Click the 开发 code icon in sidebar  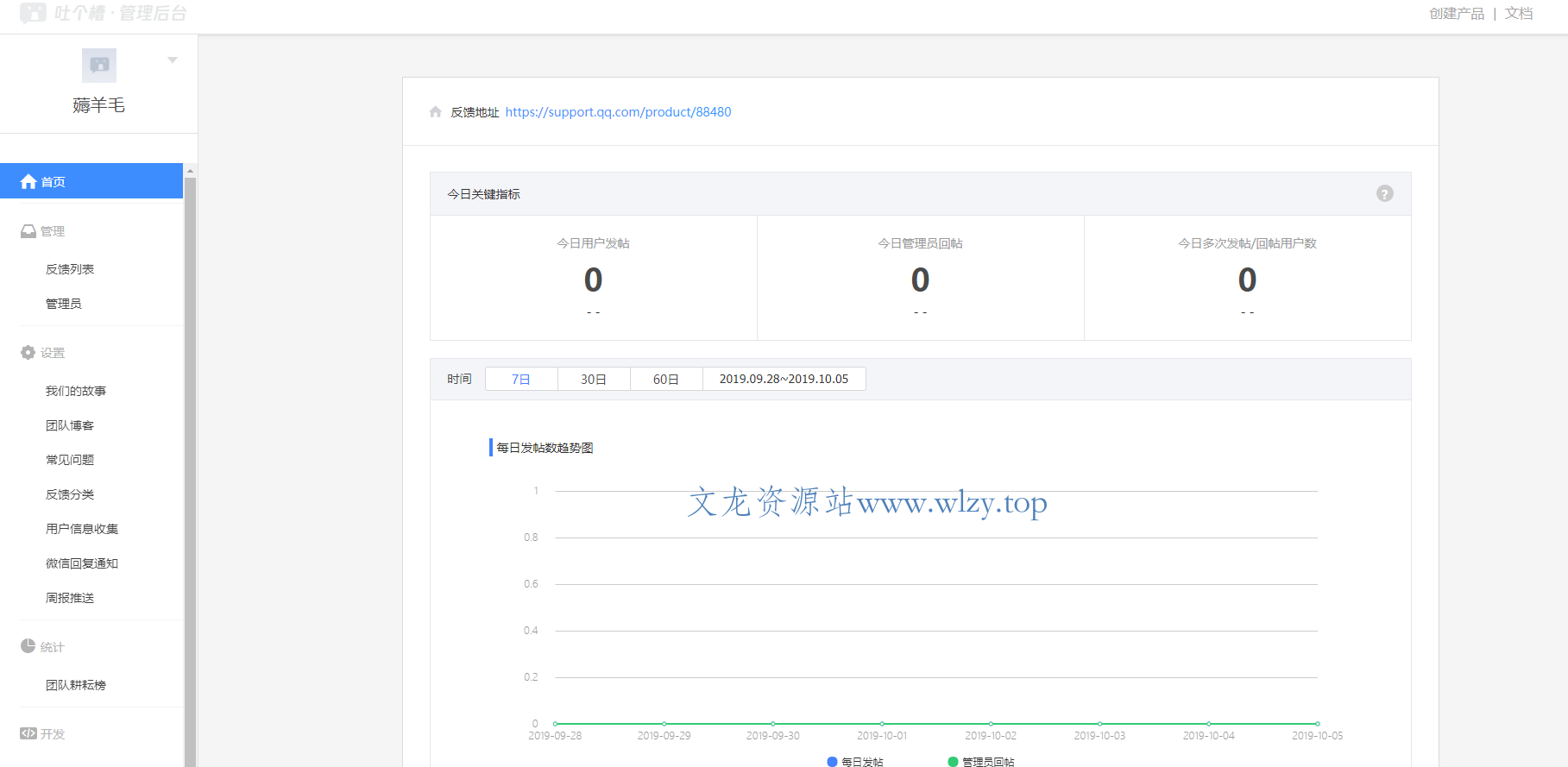pos(28,733)
